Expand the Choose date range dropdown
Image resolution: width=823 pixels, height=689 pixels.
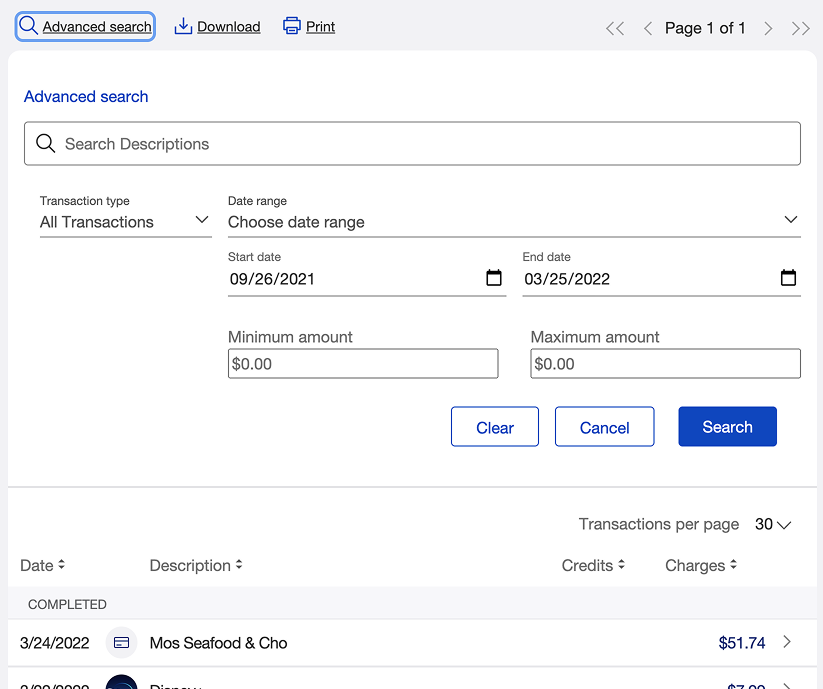tap(514, 222)
